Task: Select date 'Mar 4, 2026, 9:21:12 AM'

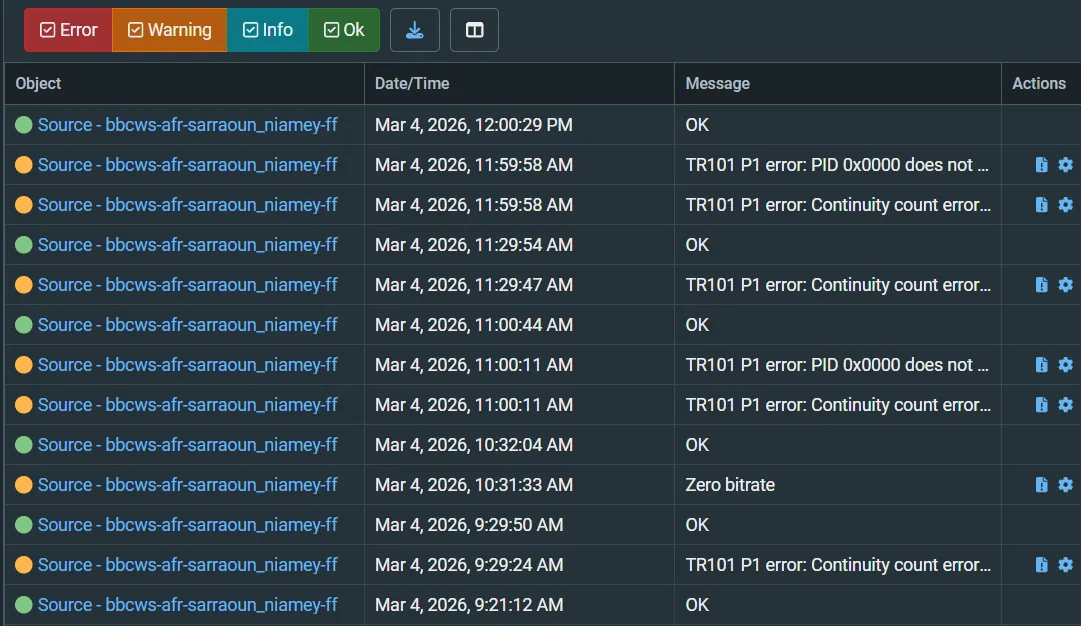Action: click(469, 605)
